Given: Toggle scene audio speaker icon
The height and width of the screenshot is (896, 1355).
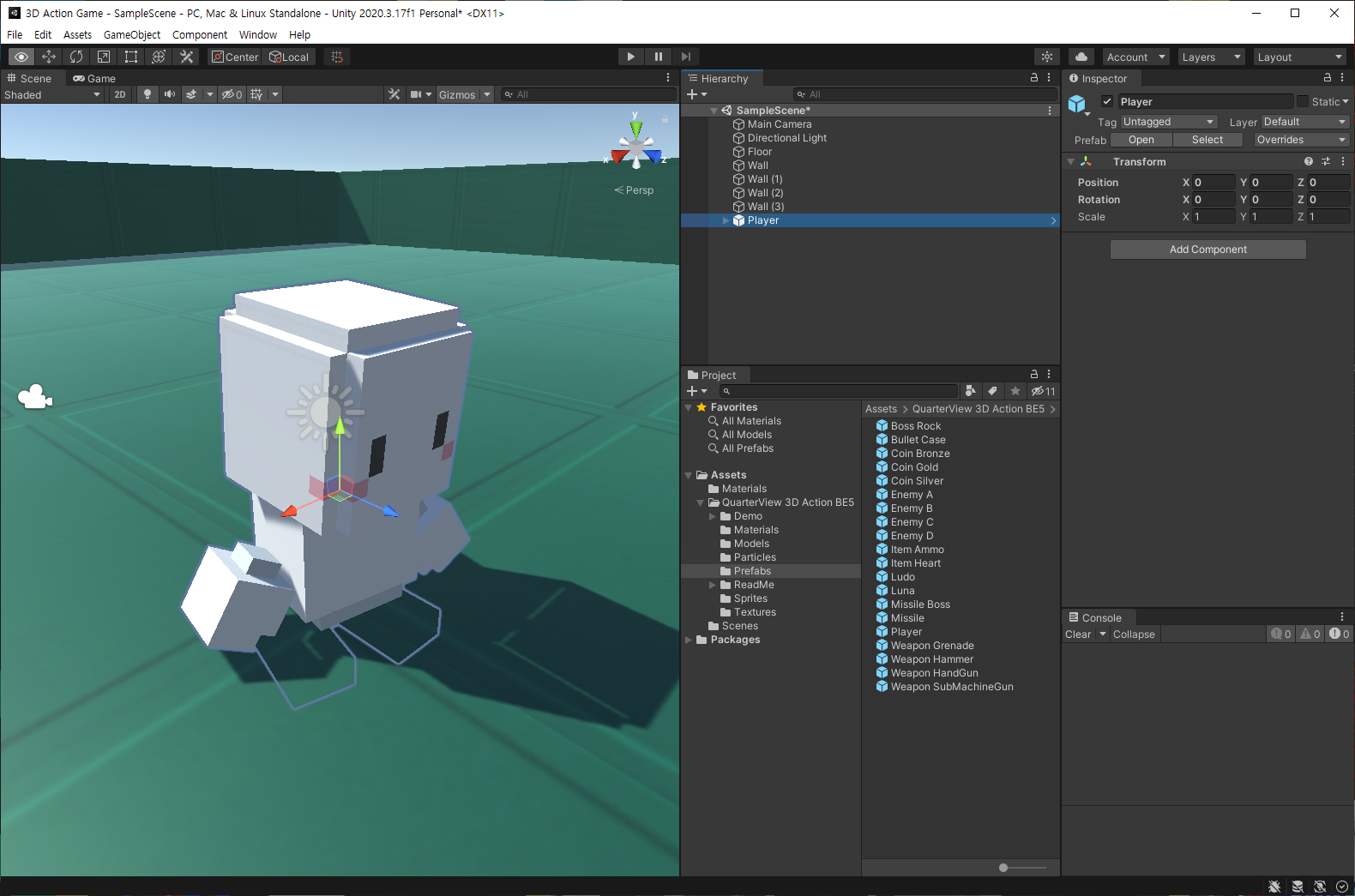Looking at the screenshot, I should click(170, 94).
